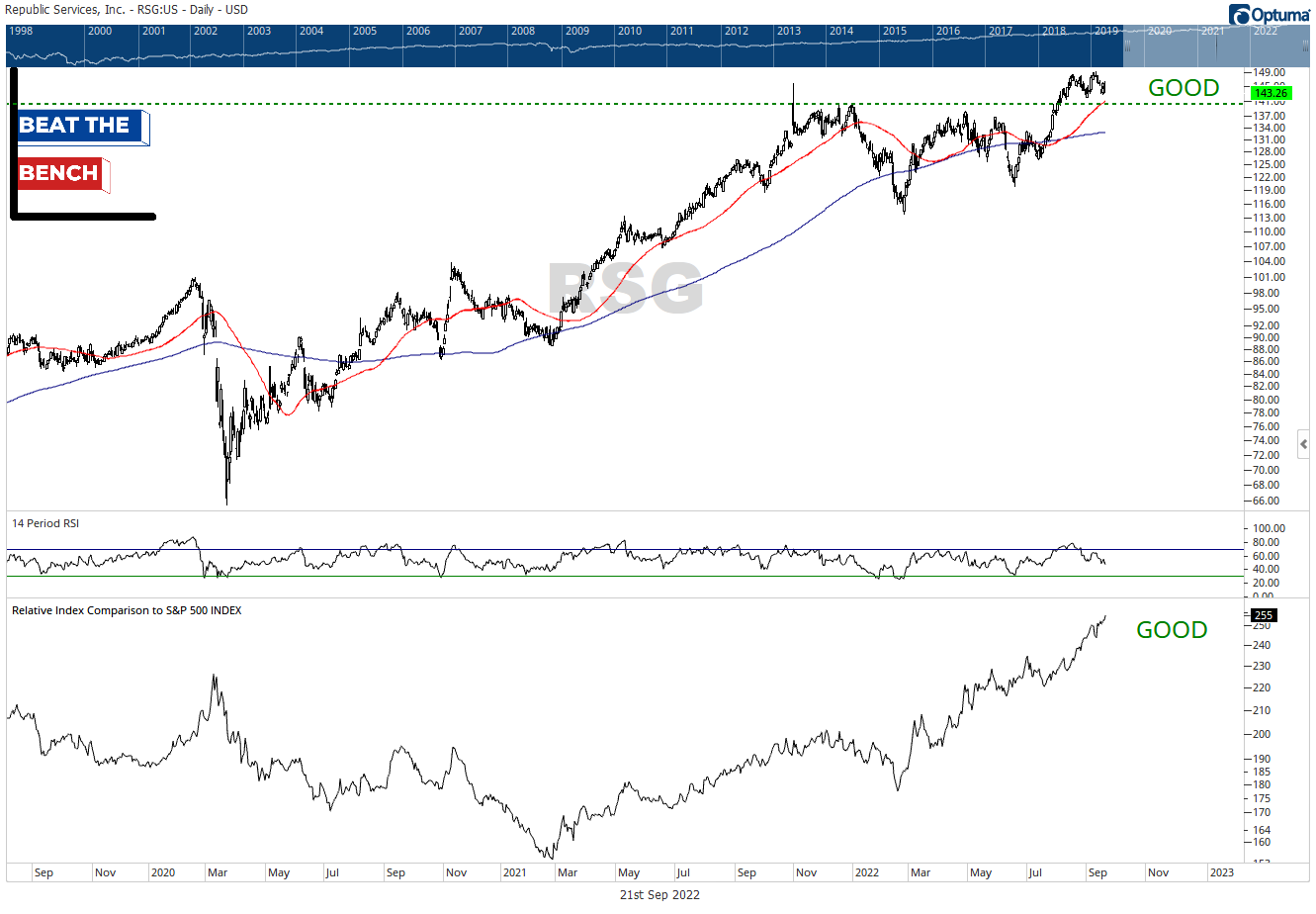Select the green RSI oversold horizontal line
The image size is (1316, 914).
[623, 576]
